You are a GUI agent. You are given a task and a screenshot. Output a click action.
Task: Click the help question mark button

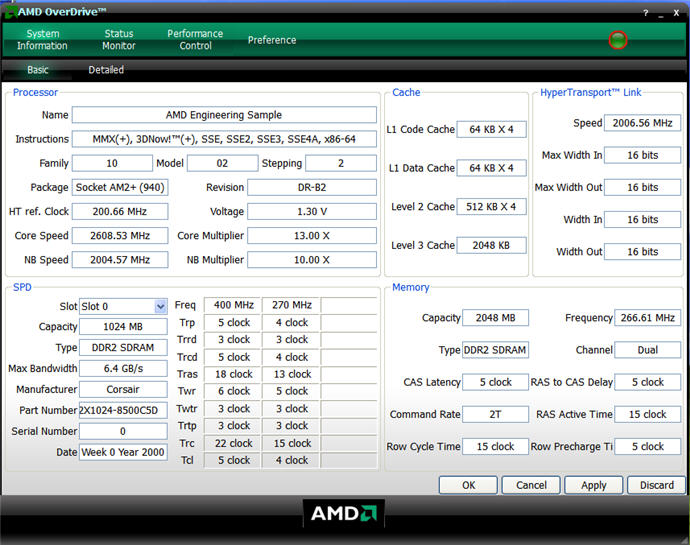click(646, 13)
